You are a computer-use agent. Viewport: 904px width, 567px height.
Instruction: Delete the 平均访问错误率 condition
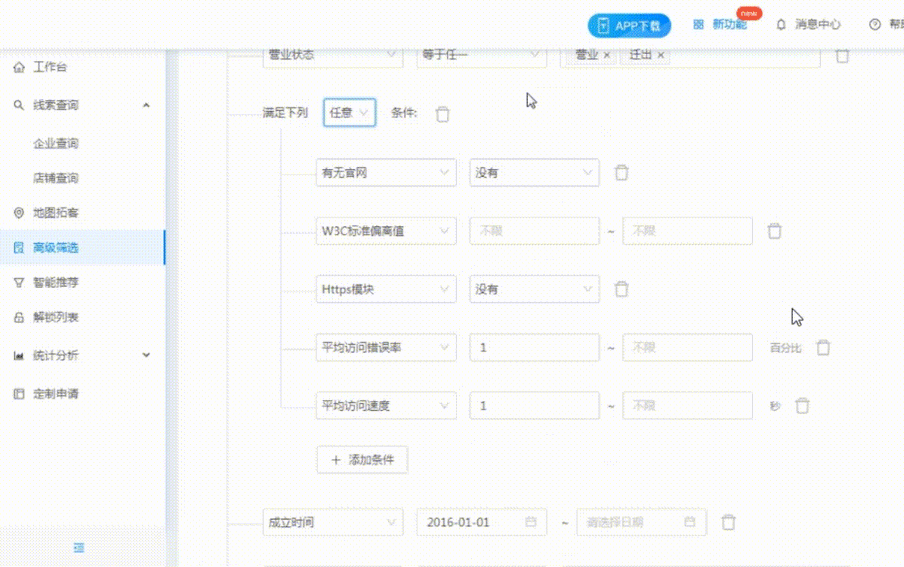[823, 347]
